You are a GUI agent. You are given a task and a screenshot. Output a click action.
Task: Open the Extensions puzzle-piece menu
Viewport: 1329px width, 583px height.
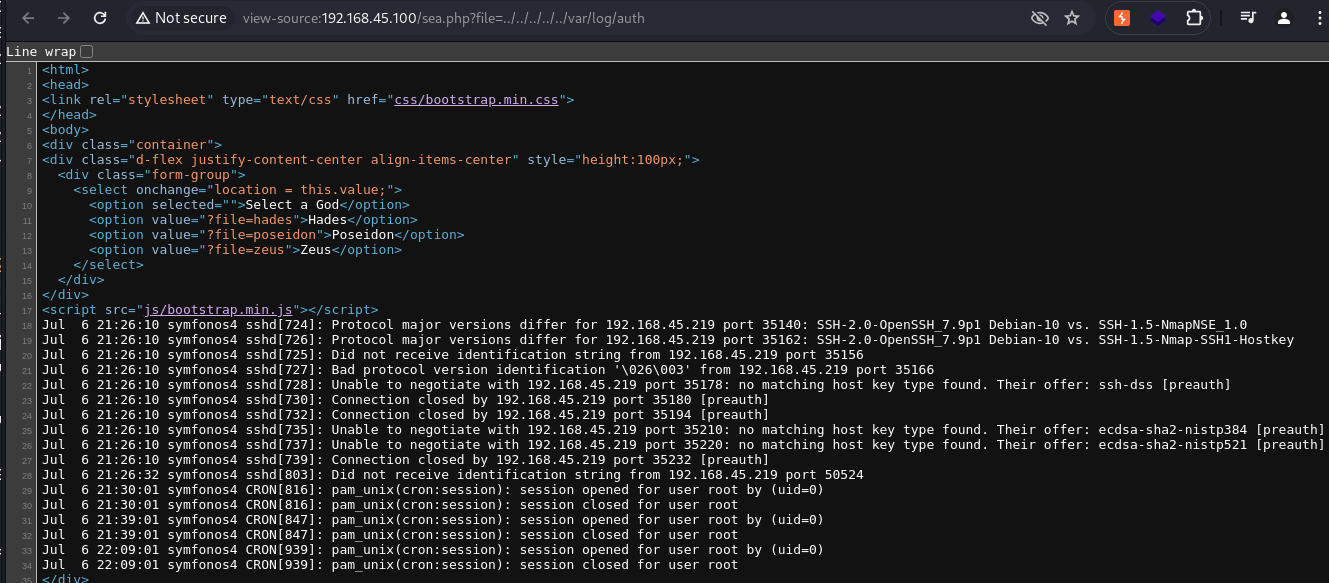point(1194,18)
